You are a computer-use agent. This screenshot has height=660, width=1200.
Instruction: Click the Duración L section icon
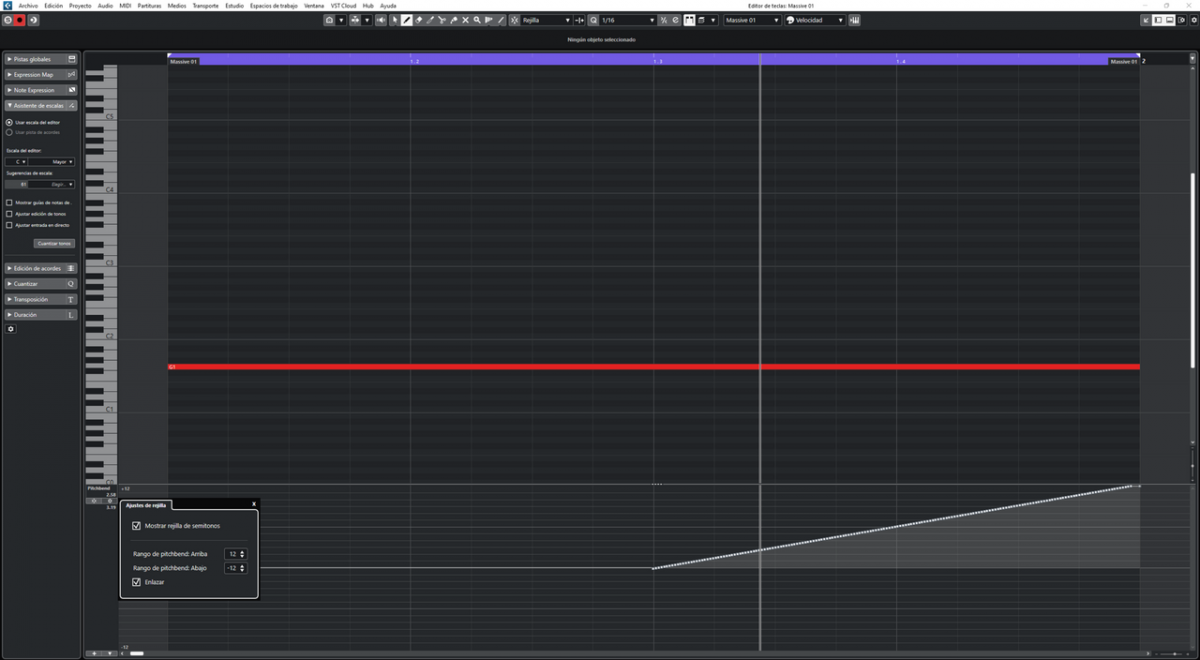coord(71,315)
